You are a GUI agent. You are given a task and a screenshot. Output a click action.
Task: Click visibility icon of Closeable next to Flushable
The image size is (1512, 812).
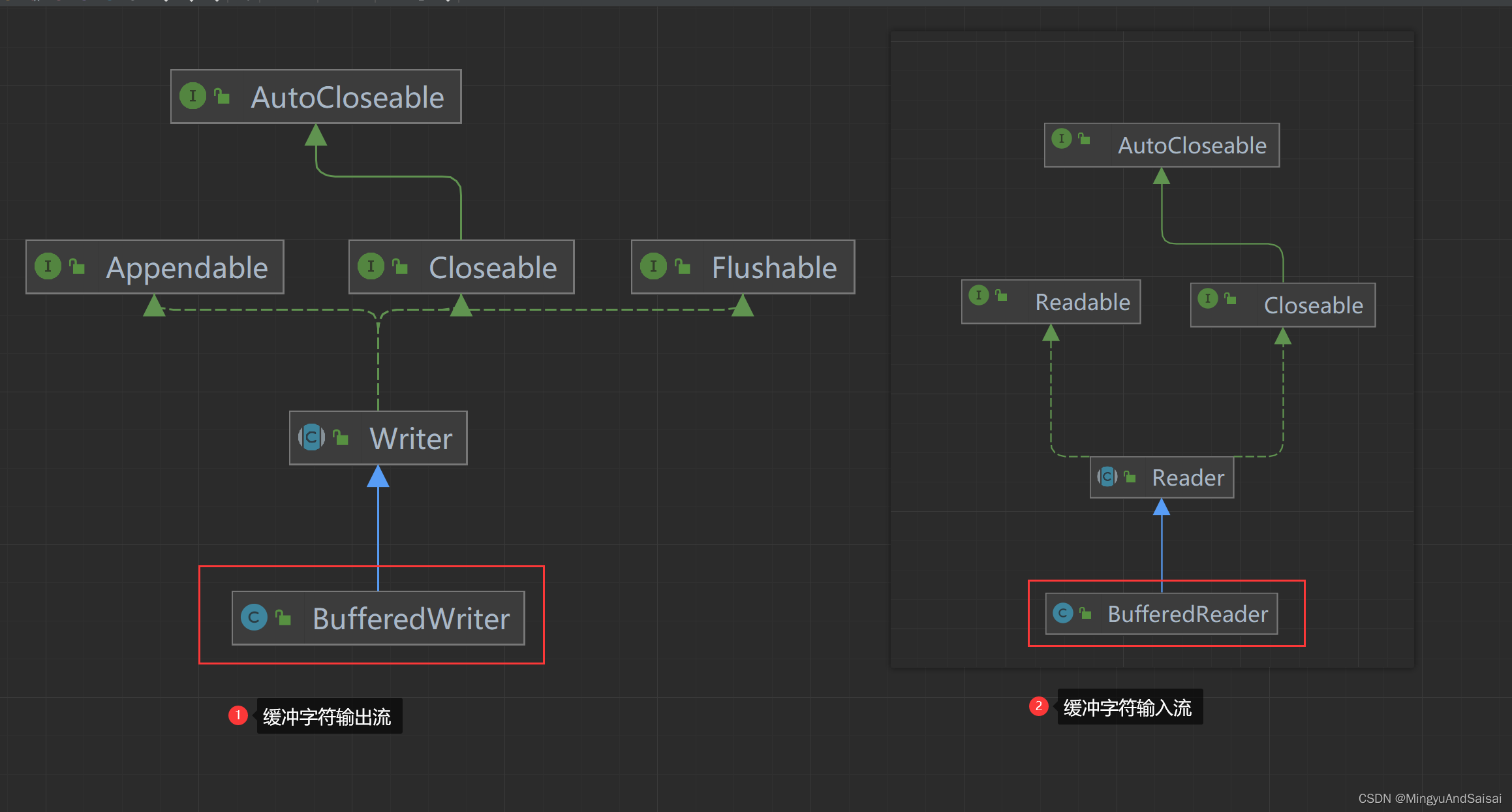400,266
